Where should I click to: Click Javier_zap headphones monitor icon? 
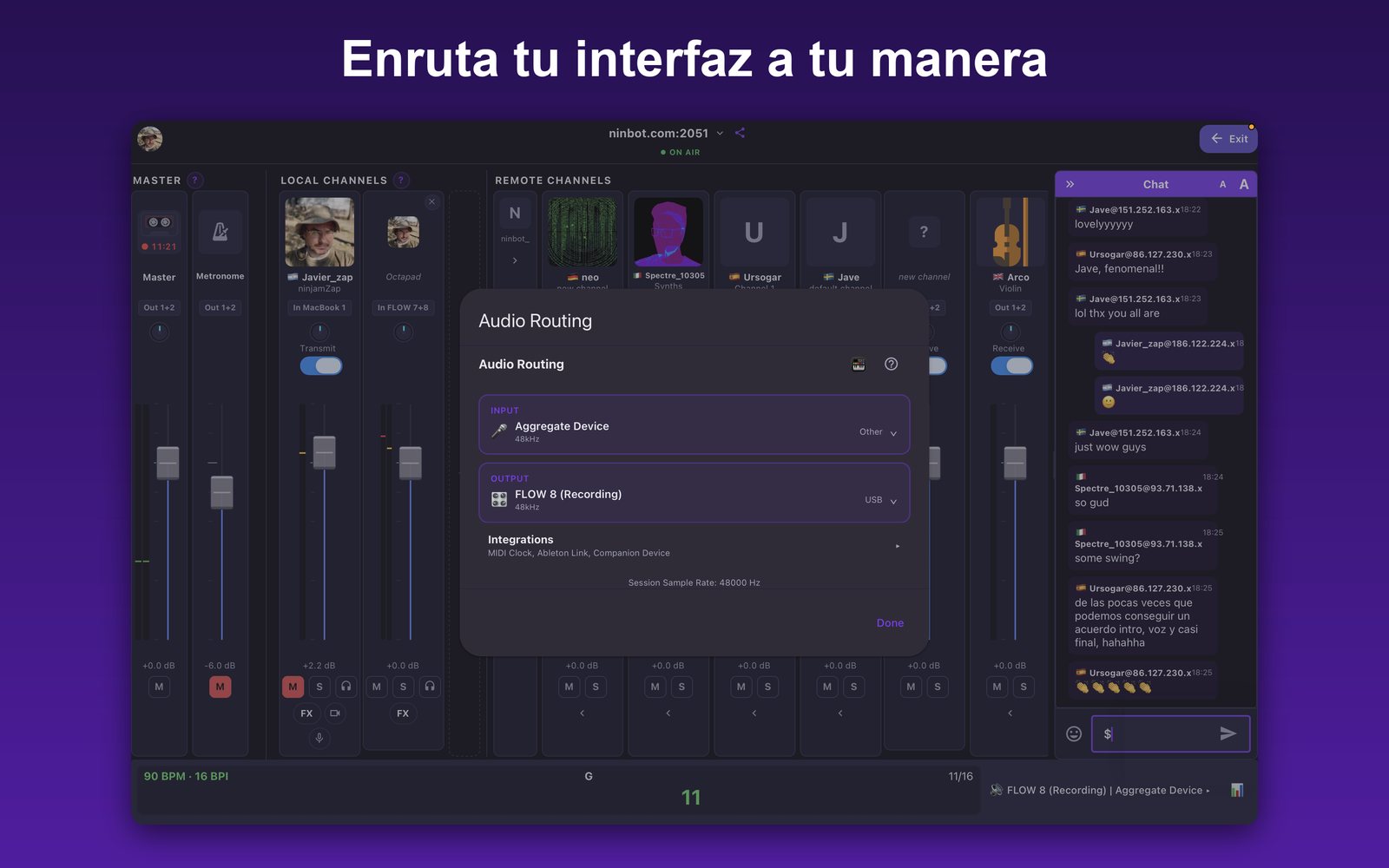click(x=346, y=687)
